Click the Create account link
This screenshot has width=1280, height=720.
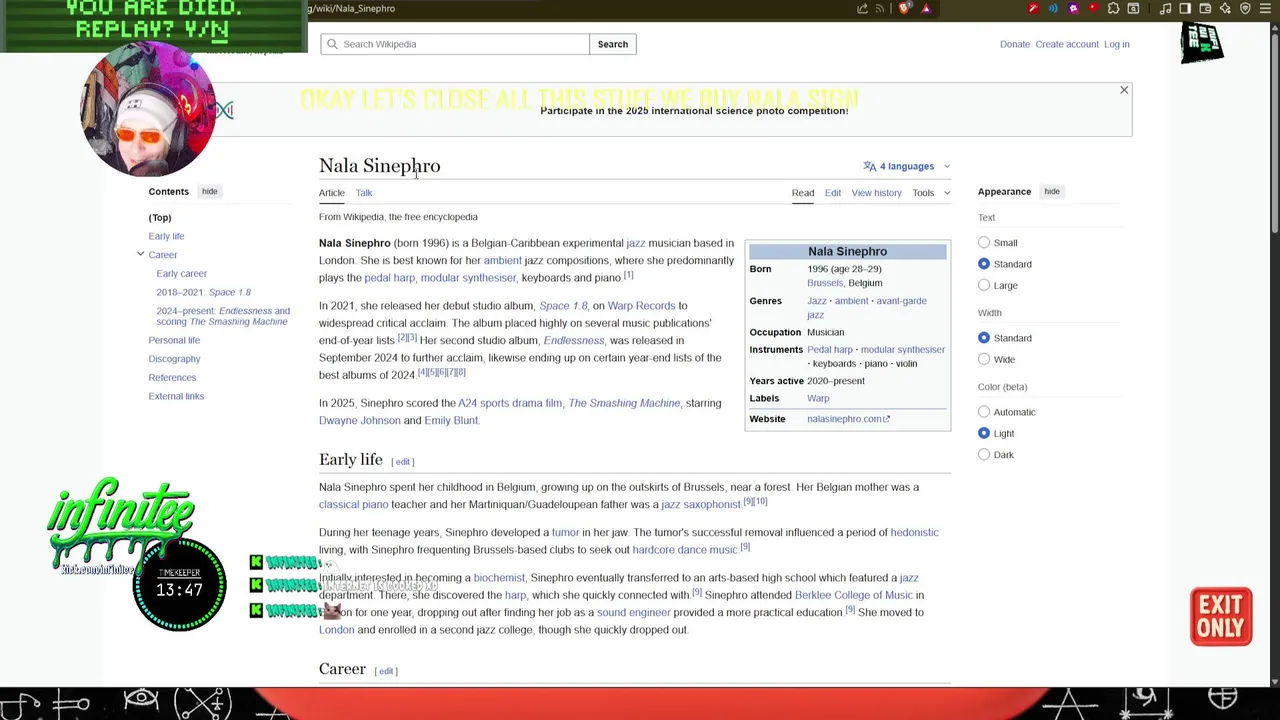click(1067, 44)
